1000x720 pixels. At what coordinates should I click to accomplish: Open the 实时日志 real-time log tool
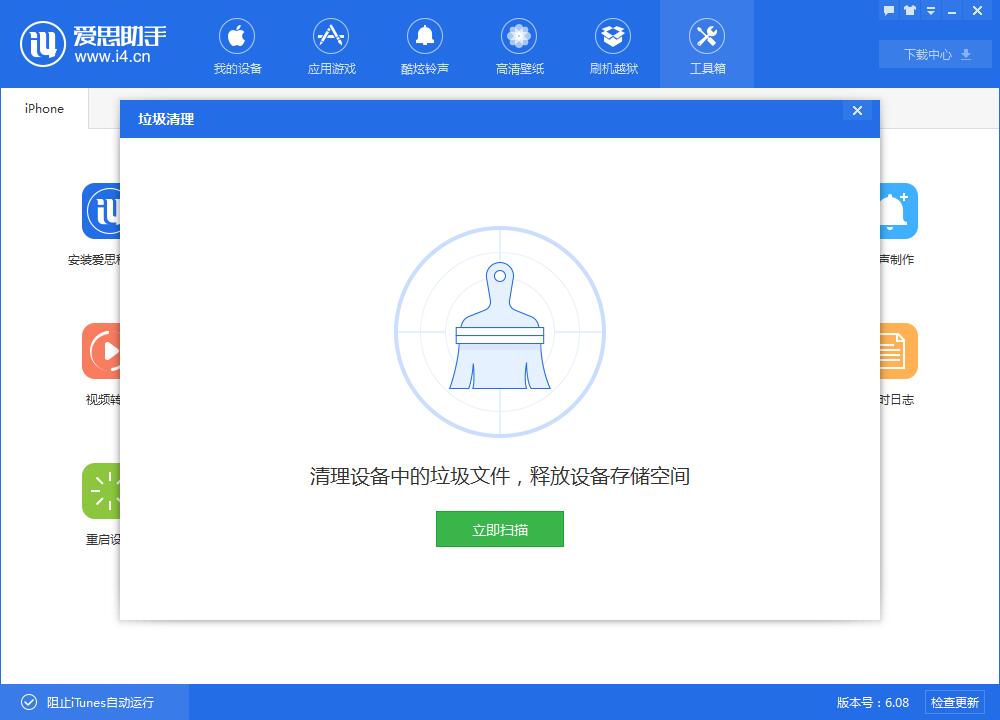(896, 352)
